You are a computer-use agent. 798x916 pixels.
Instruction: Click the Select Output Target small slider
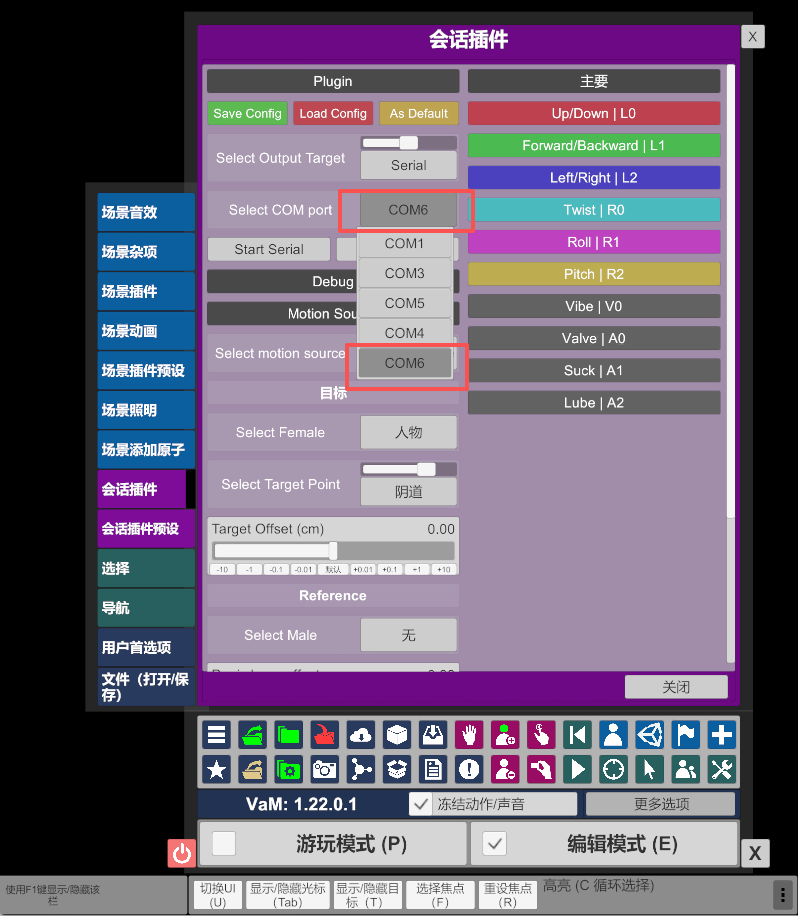click(x=409, y=143)
